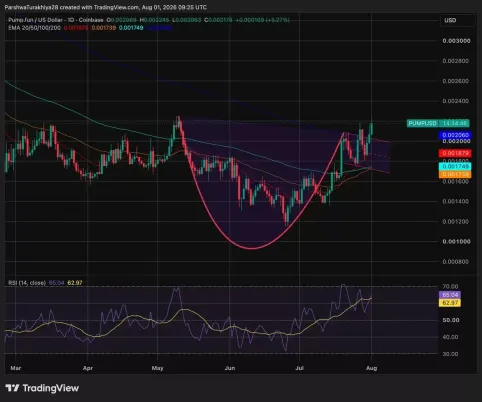The height and width of the screenshot is (402, 482).
Task: Click the 0.003000 price axis label
Action: [x=456, y=41]
